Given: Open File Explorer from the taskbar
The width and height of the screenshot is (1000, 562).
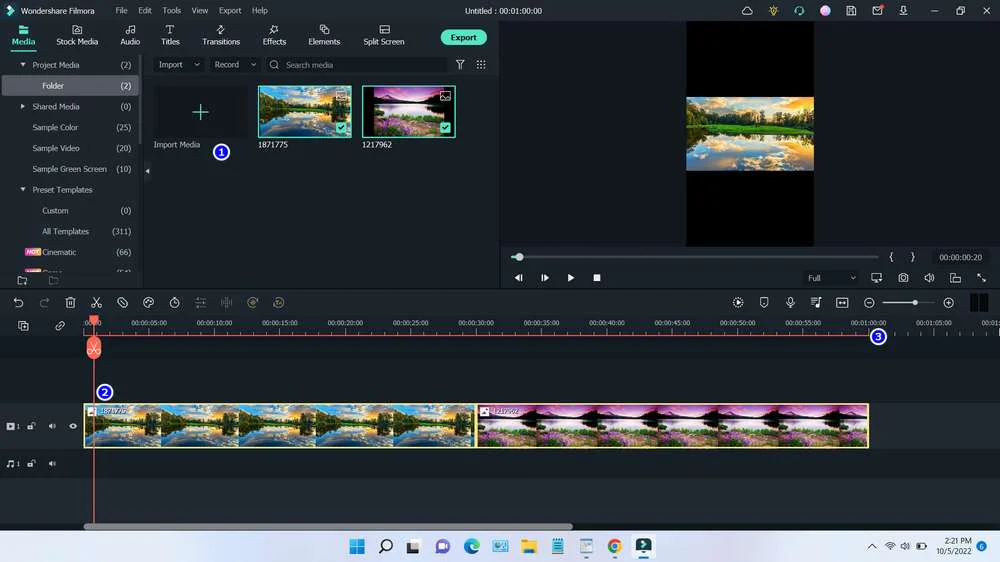Looking at the screenshot, I should point(529,546).
